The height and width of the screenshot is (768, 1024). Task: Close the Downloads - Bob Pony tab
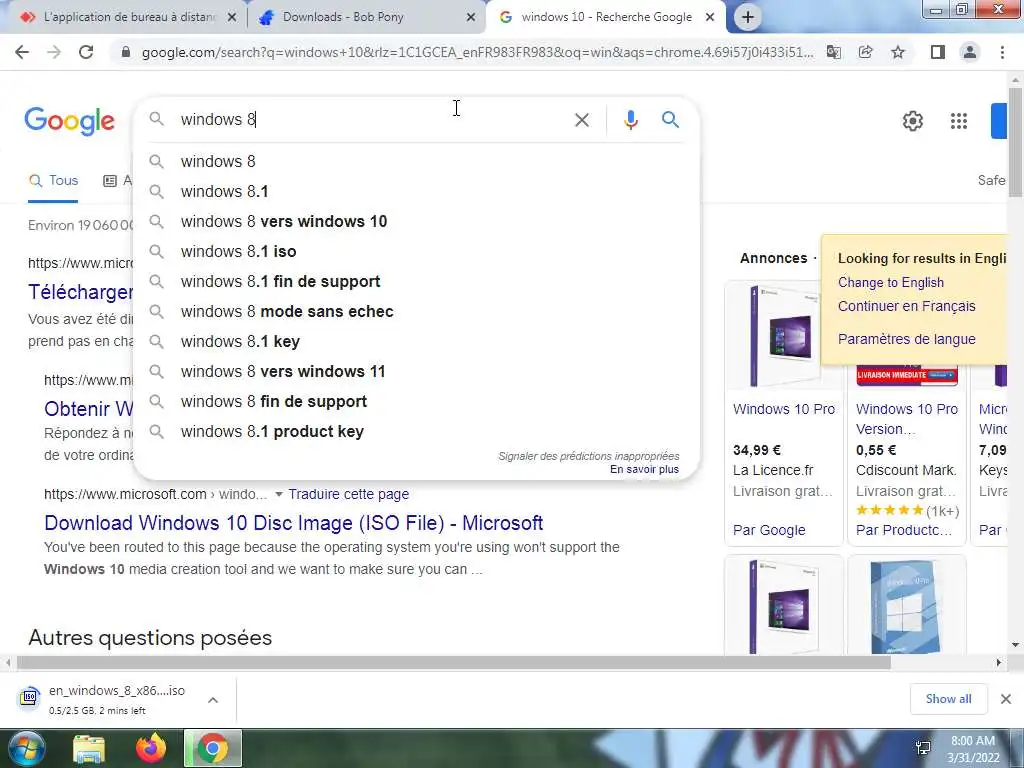(470, 18)
